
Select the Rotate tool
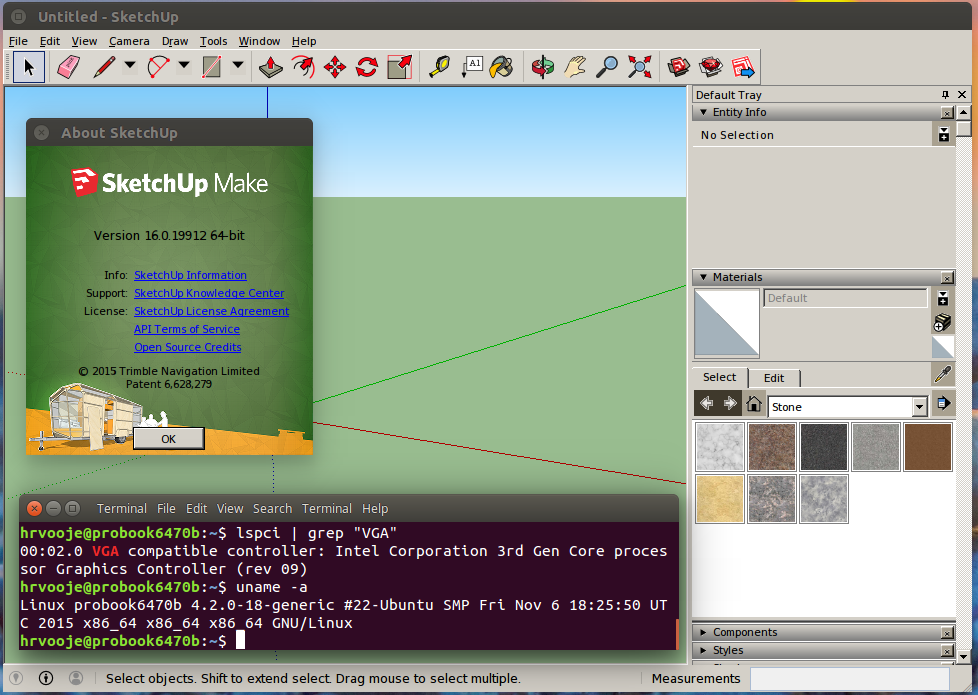coord(367,67)
